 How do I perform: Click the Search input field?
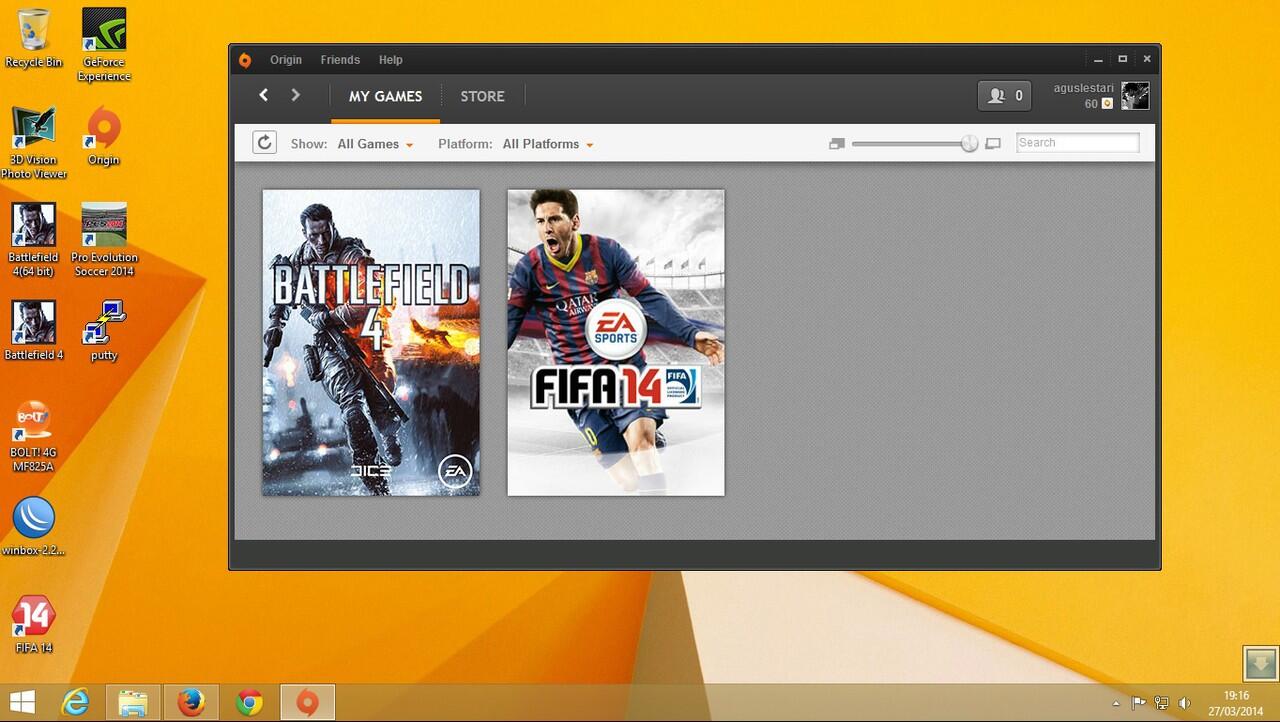(x=1077, y=143)
